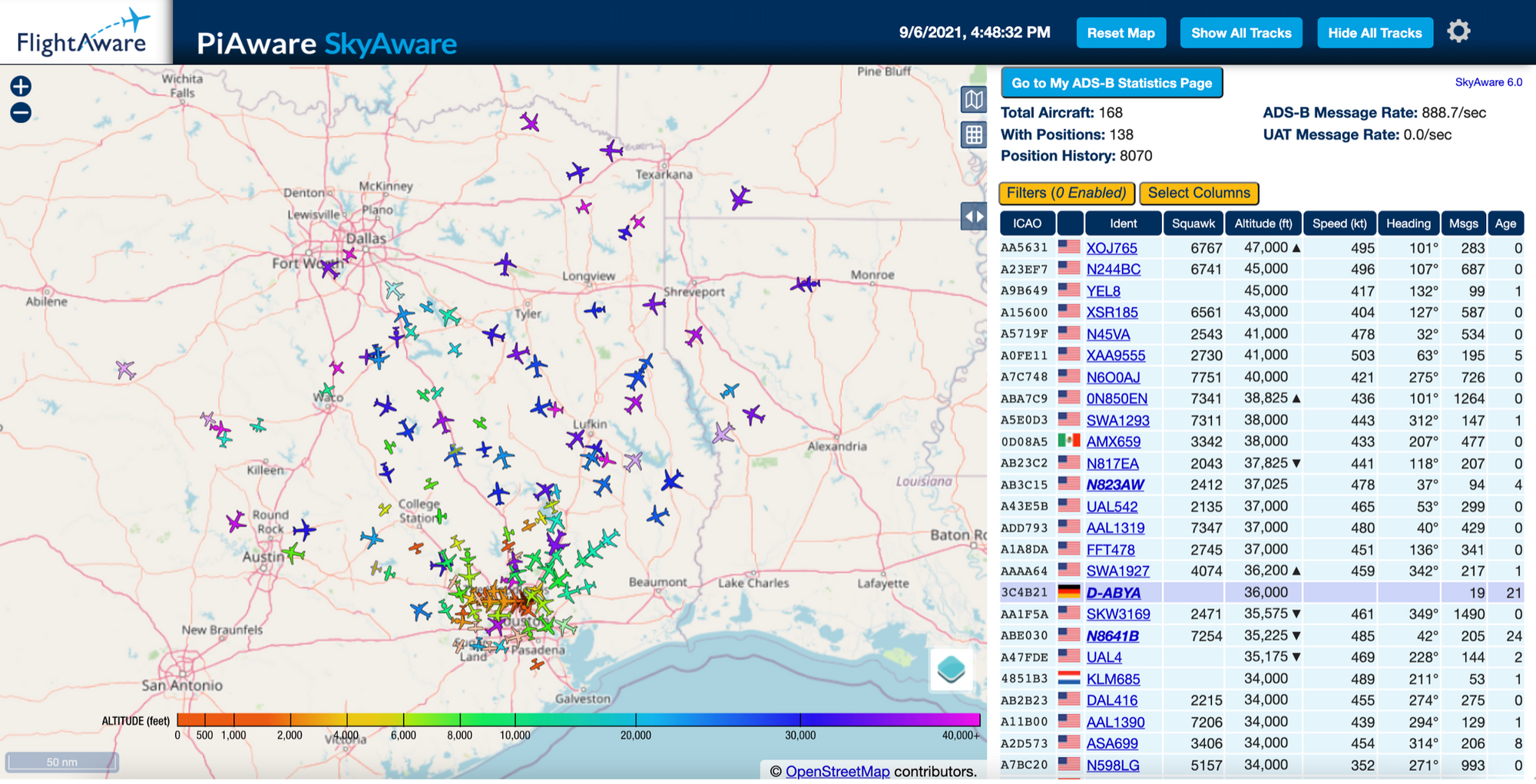Viewport: 1536px width, 784px height.
Task: Click the ICAO cell ABA7C9
Action: 1024,399
